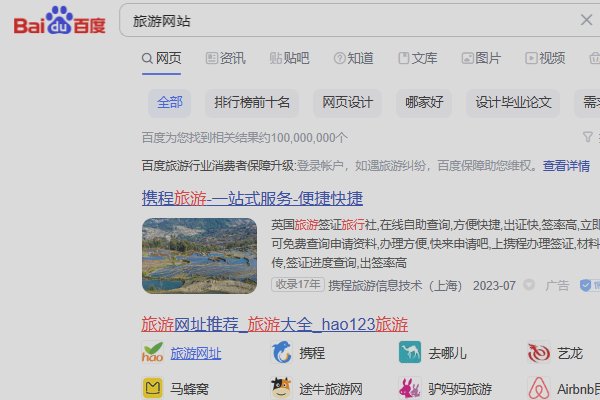Click the hao123 logo icon
Screen dimensions: 600x400
click(x=152, y=352)
